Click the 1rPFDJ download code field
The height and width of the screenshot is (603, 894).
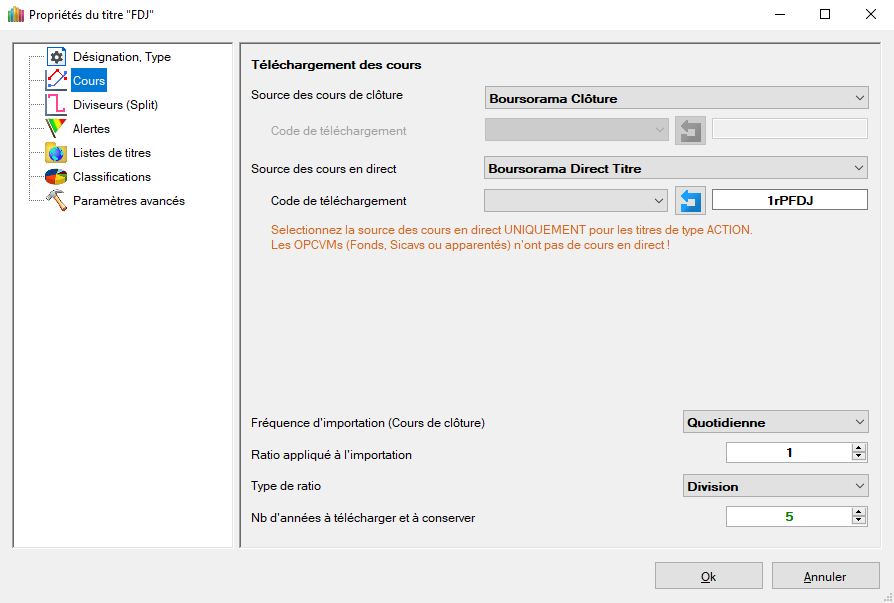pos(789,201)
